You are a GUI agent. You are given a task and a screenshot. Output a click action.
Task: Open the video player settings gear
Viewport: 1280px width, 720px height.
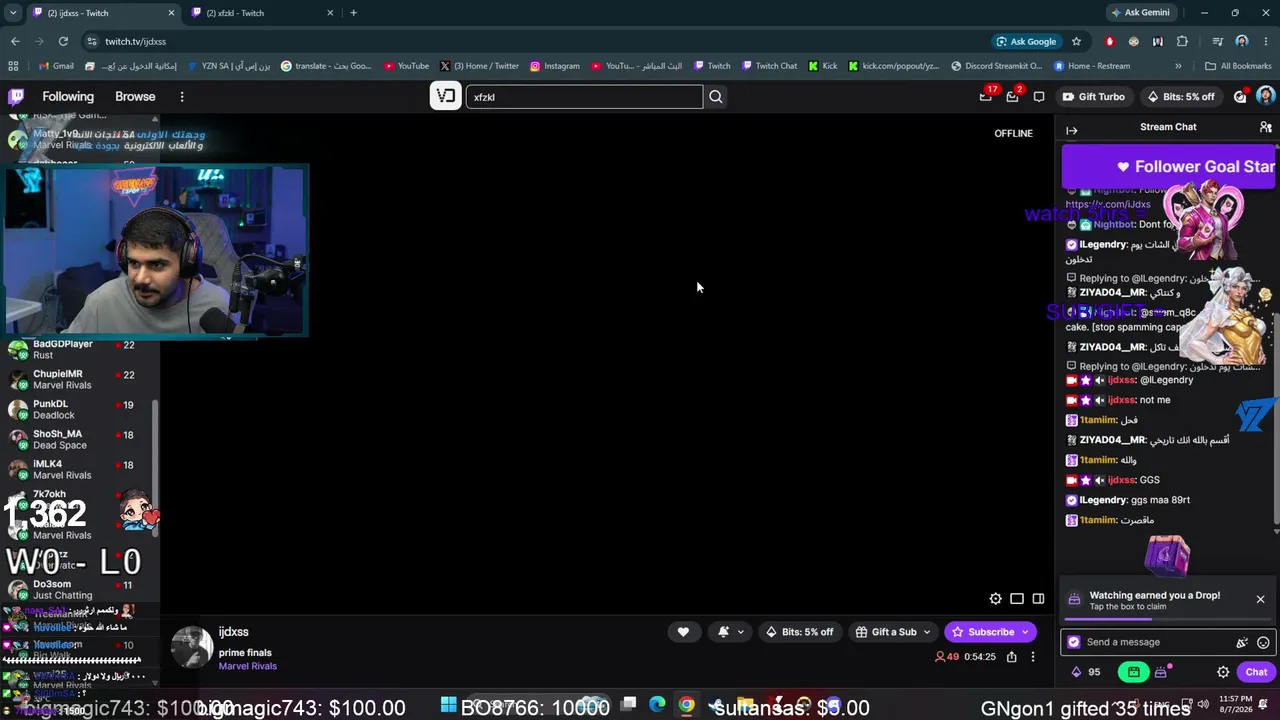point(995,599)
